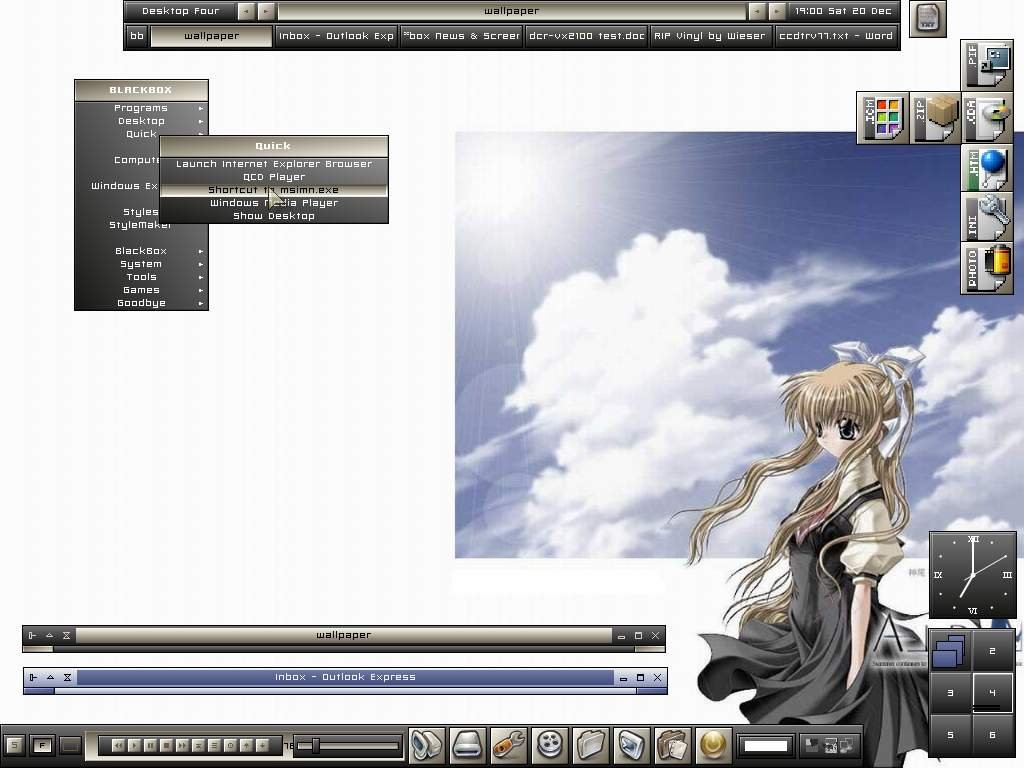Click the terminal screen dock icon
The height and width of the screenshot is (768, 1024).
pos(632,744)
